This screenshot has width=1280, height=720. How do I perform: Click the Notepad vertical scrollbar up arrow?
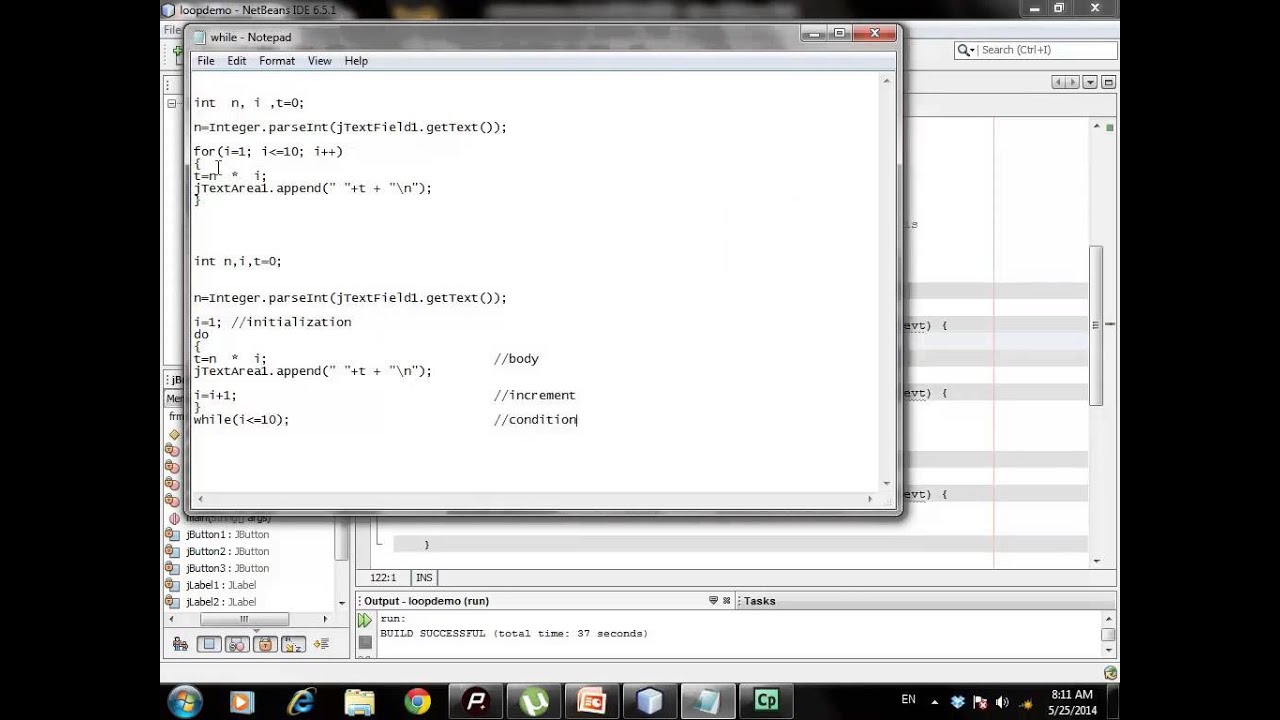(886, 81)
